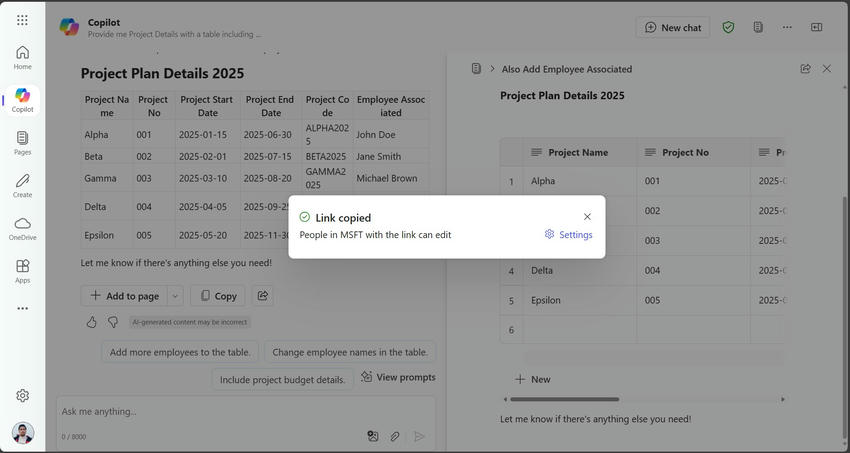
Task: Click the attach file paperclip icon
Action: coord(395,436)
